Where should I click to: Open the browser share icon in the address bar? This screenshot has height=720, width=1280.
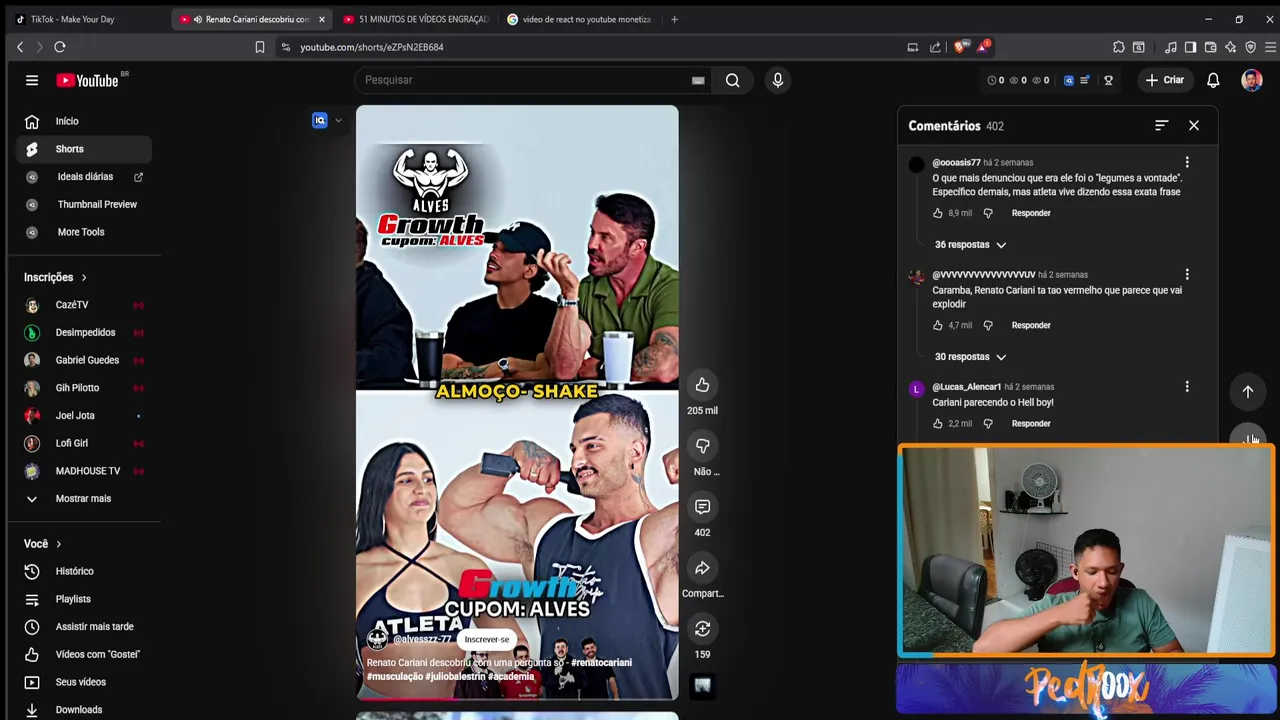(x=935, y=47)
